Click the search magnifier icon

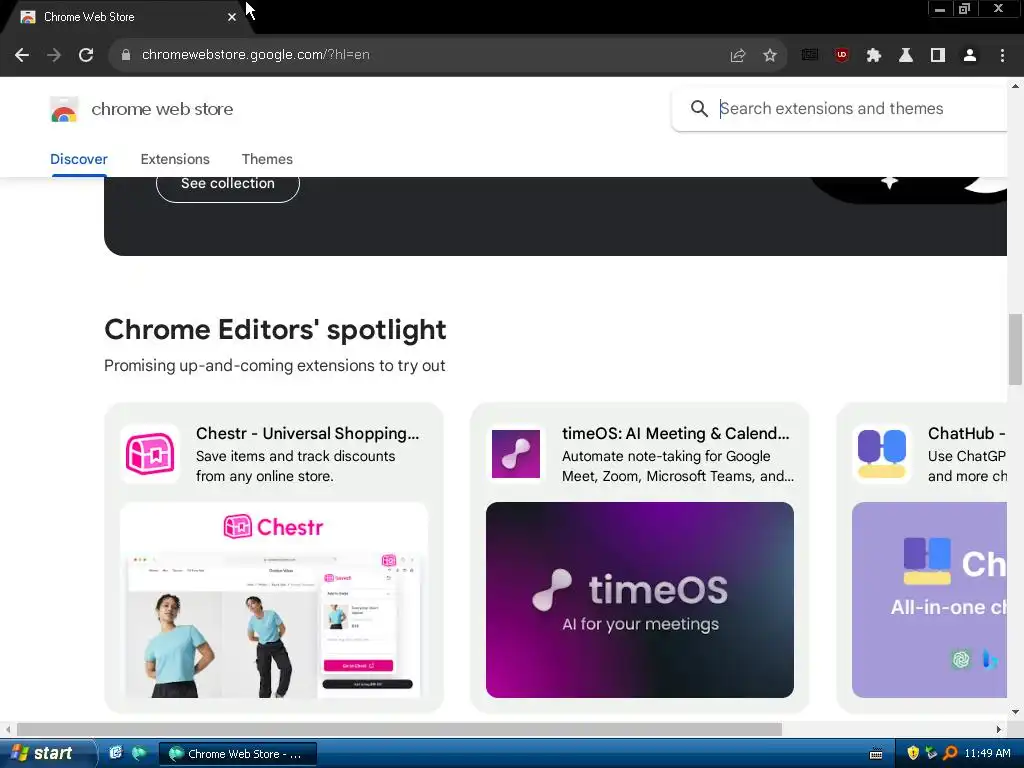tap(699, 108)
